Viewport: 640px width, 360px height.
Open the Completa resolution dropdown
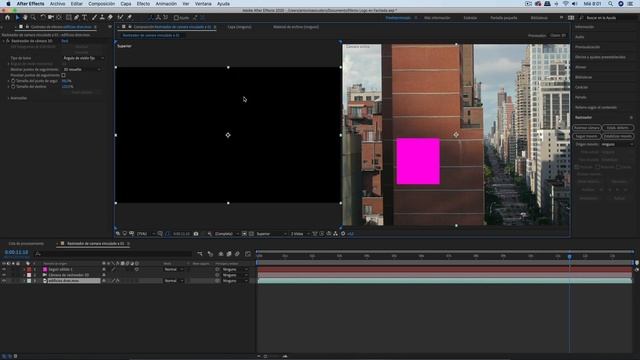tap(227, 234)
